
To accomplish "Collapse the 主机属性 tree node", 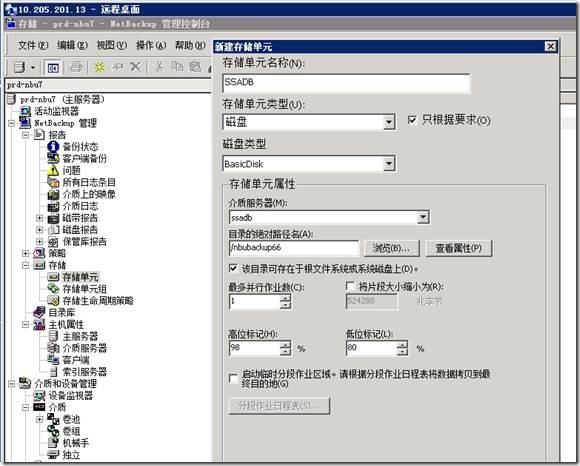I will pyautogui.click(x=26, y=324).
